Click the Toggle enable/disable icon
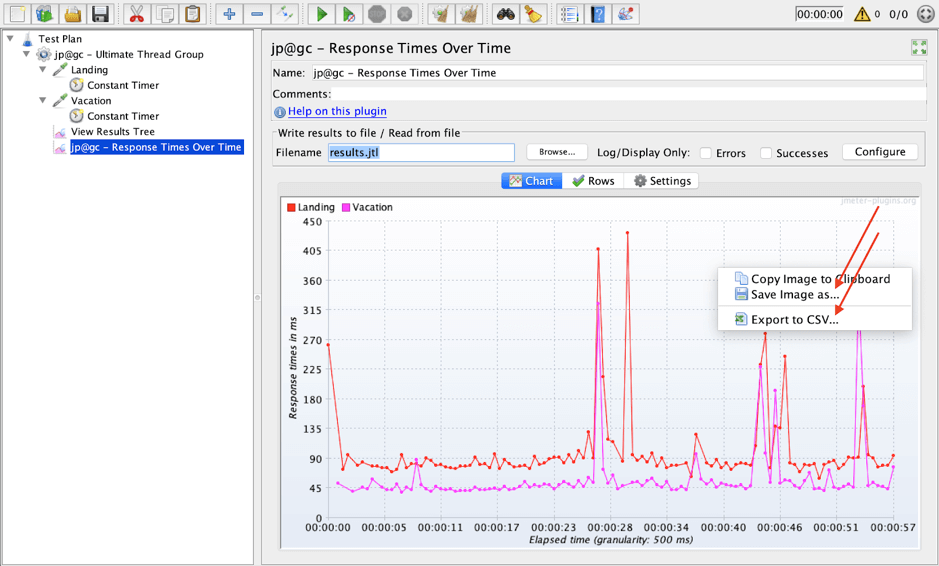 pyautogui.click(x=284, y=13)
